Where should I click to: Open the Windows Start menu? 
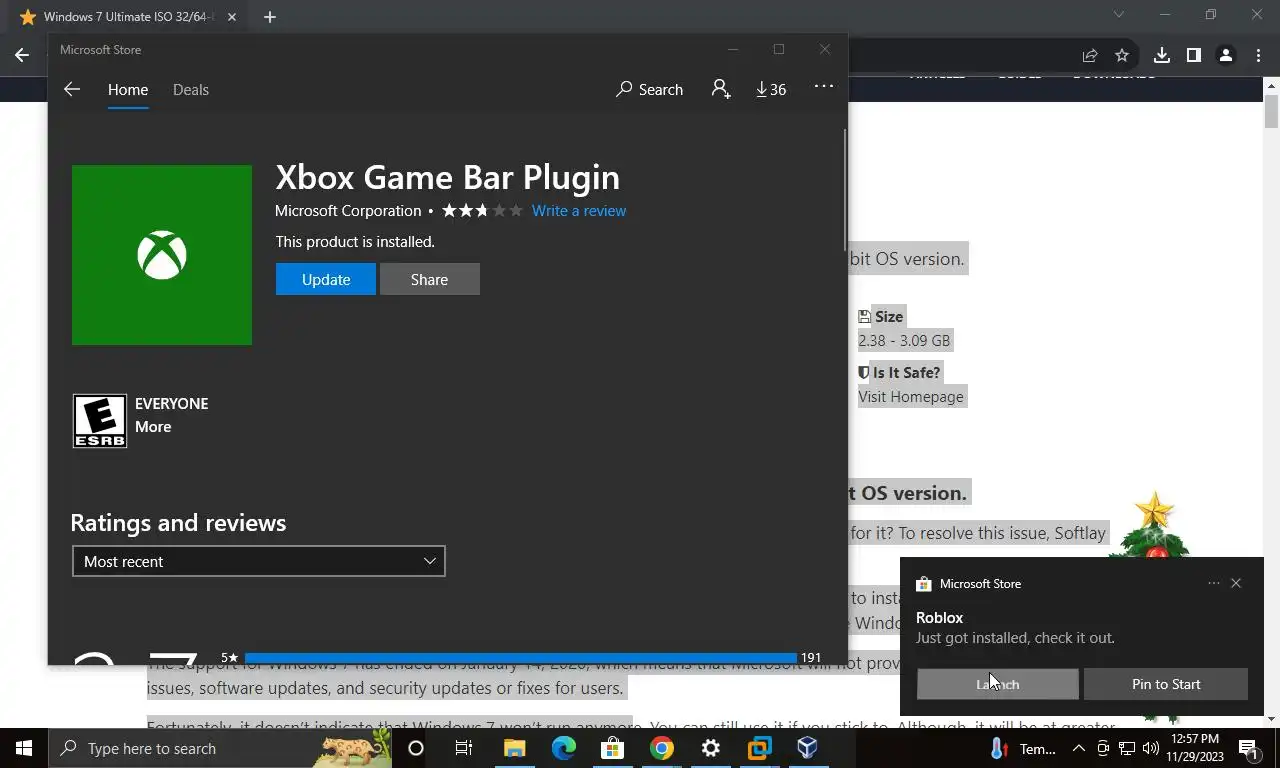click(24, 748)
